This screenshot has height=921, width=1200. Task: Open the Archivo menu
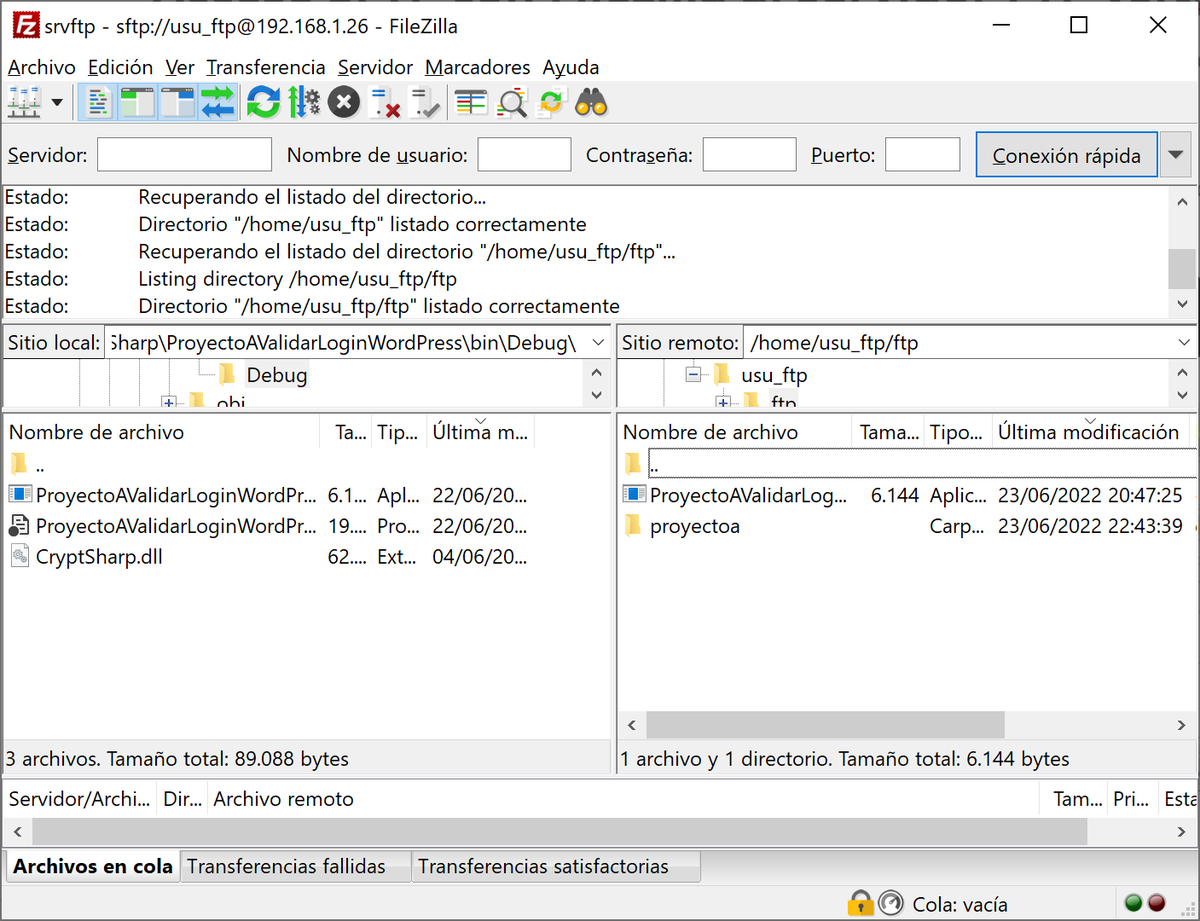pyautogui.click(x=42, y=67)
